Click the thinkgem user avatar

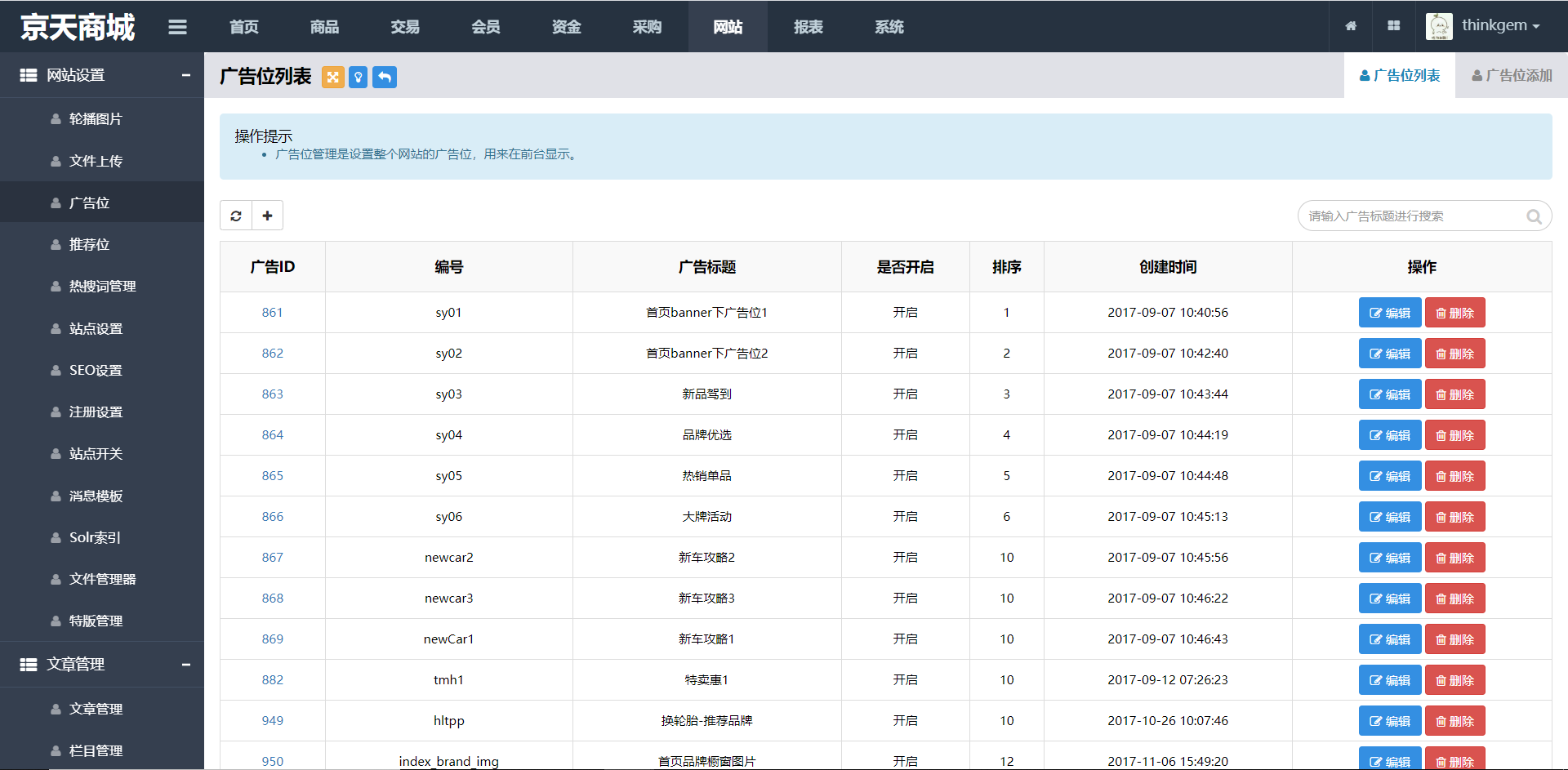1439,26
